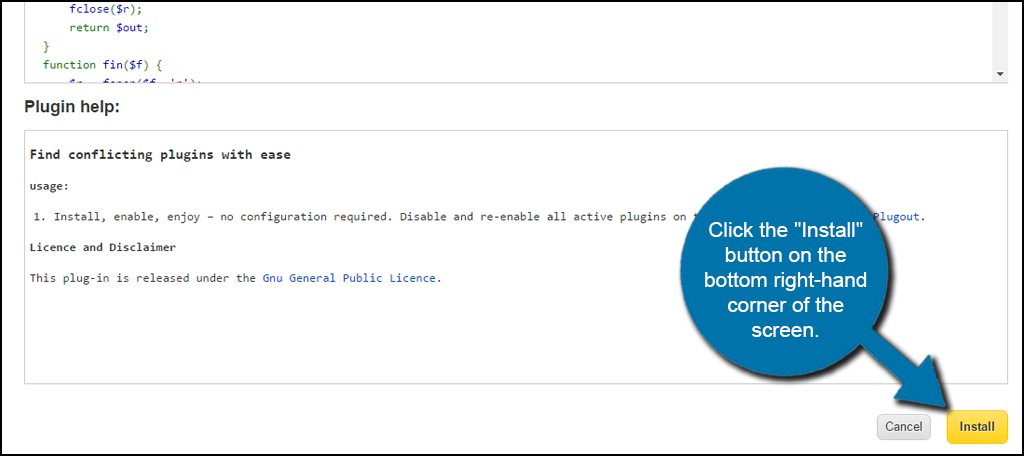Click the 'return $out;' code line

click(x=109, y=27)
